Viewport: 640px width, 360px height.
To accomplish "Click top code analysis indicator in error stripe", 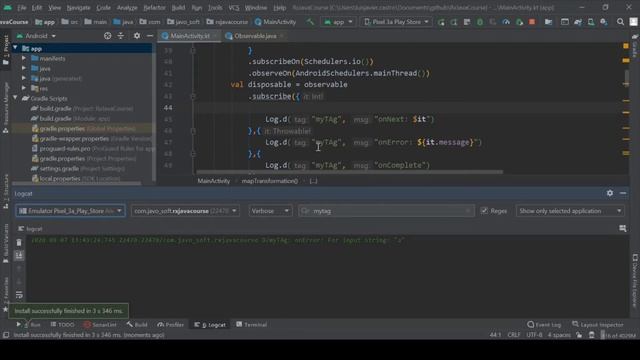I will (626, 46).
